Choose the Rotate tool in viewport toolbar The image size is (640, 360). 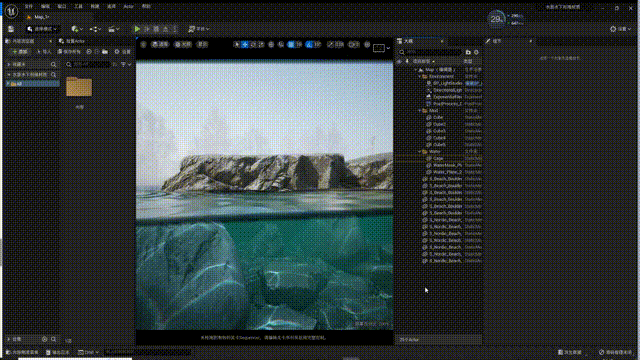pos(253,44)
